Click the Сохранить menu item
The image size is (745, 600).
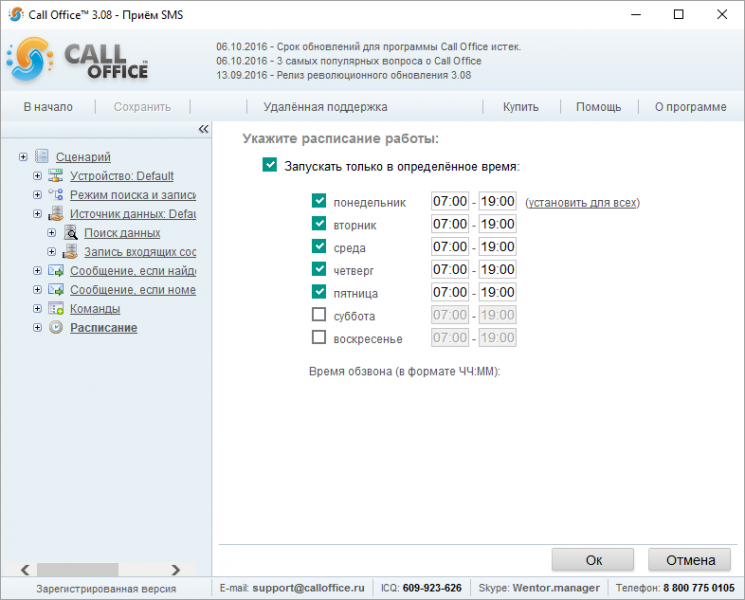point(142,107)
